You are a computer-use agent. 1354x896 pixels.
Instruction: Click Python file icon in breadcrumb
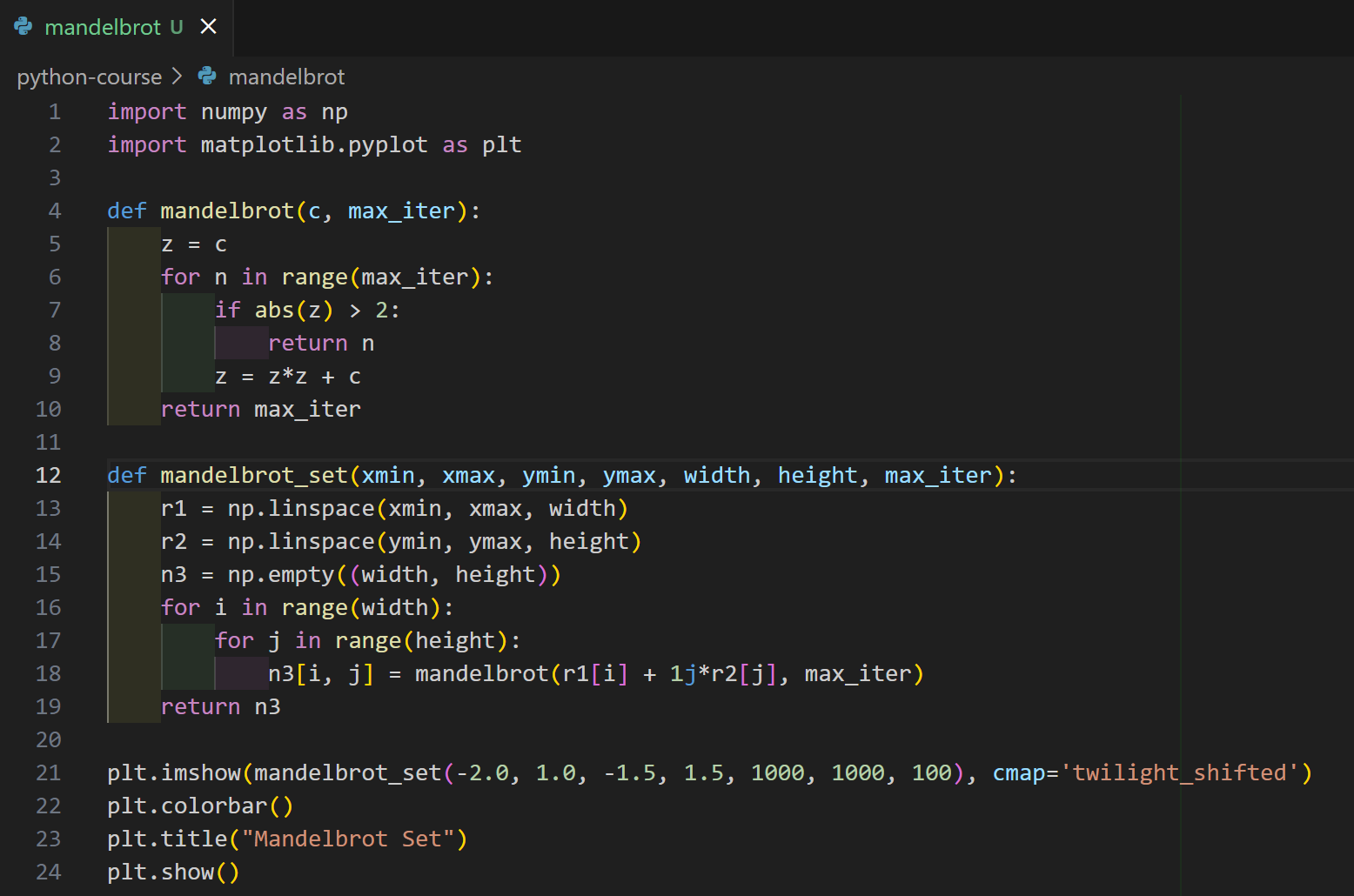pyautogui.click(x=207, y=77)
